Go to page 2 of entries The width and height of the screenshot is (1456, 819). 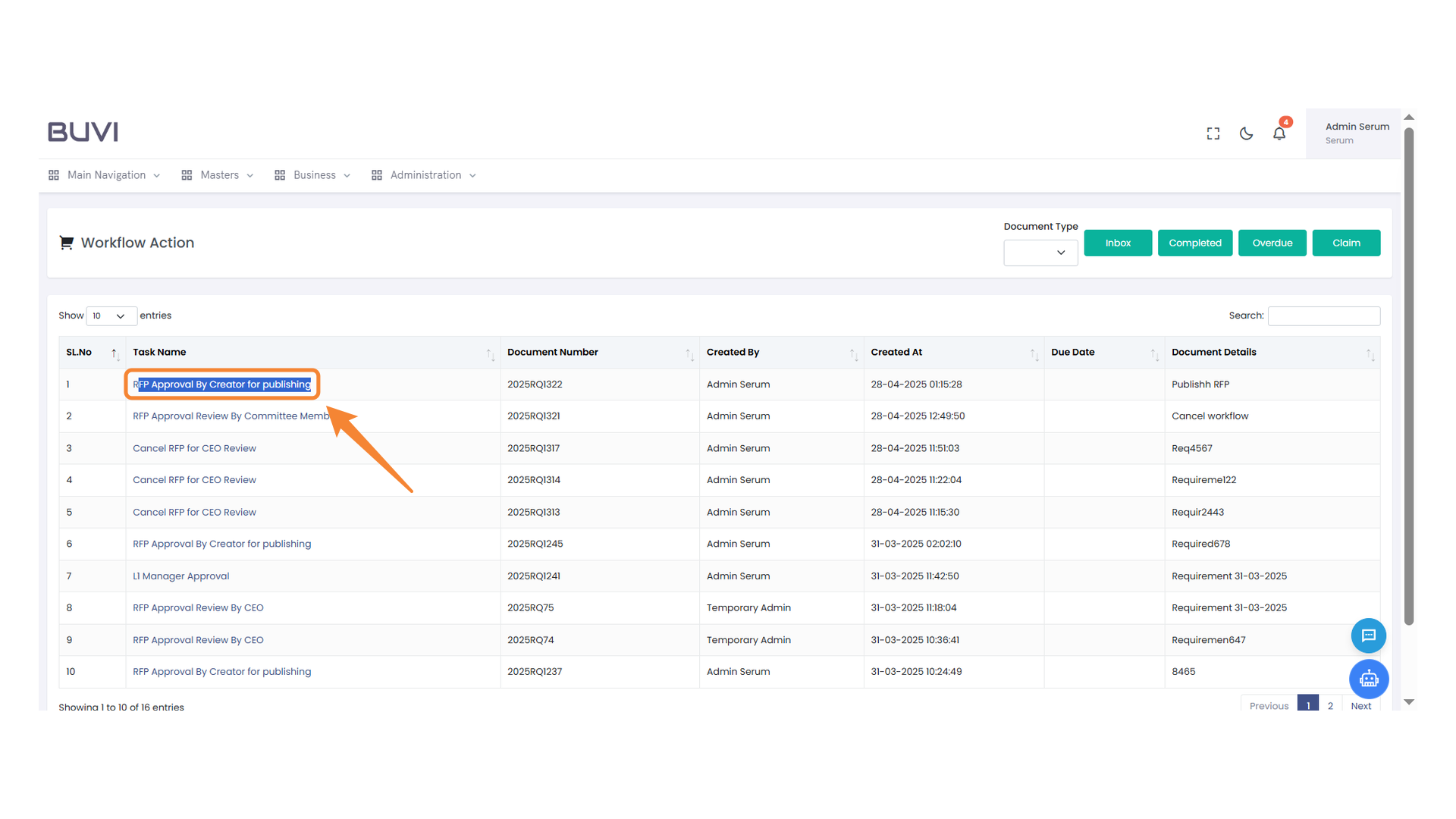pyautogui.click(x=1330, y=705)
